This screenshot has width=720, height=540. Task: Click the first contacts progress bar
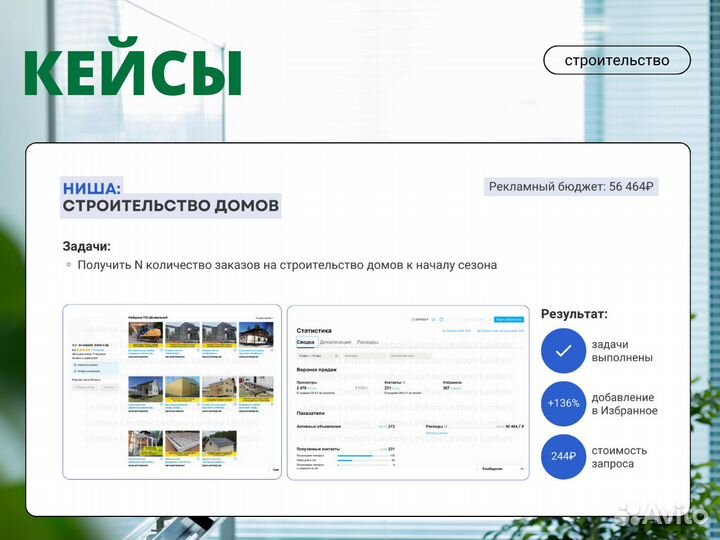coord(363,456)
